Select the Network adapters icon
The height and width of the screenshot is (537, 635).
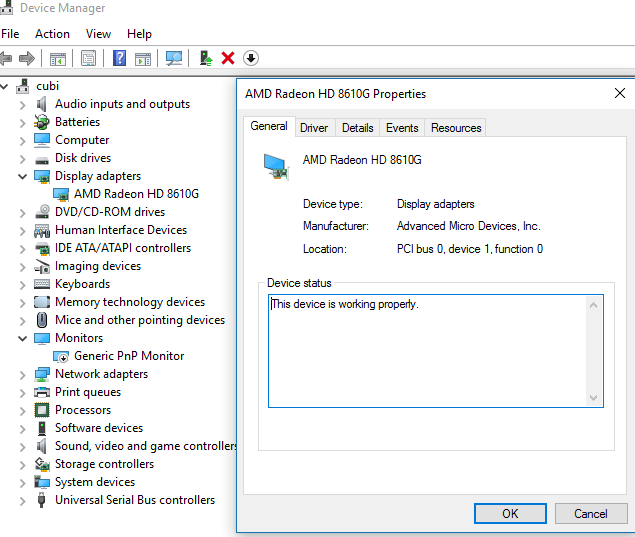[42, 374]
